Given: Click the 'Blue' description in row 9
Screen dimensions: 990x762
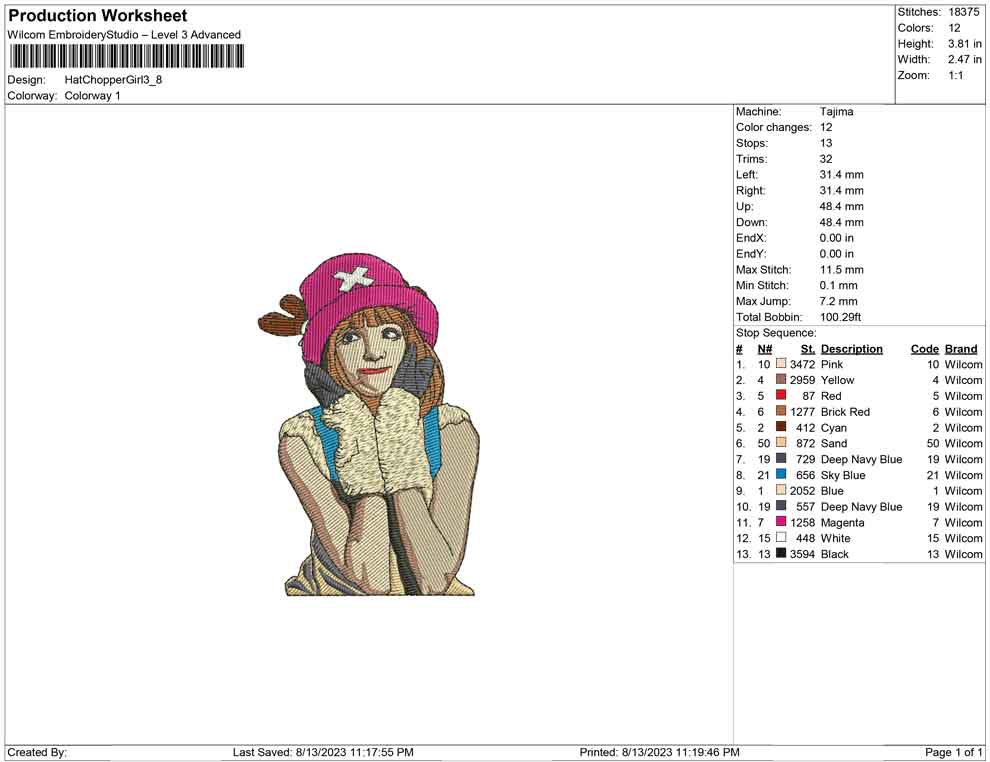Looking at the screenshot, I should pyautogui.click(x=832, y=491).
